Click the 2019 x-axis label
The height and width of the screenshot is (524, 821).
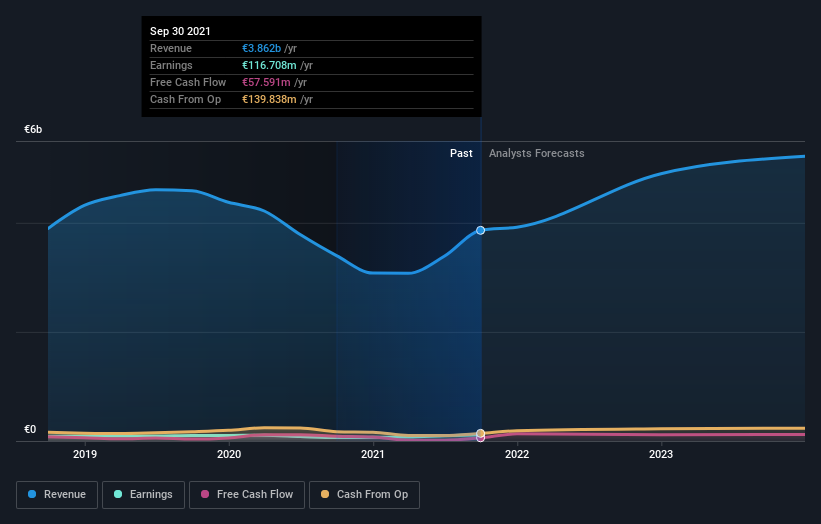[x=85, y=454]
